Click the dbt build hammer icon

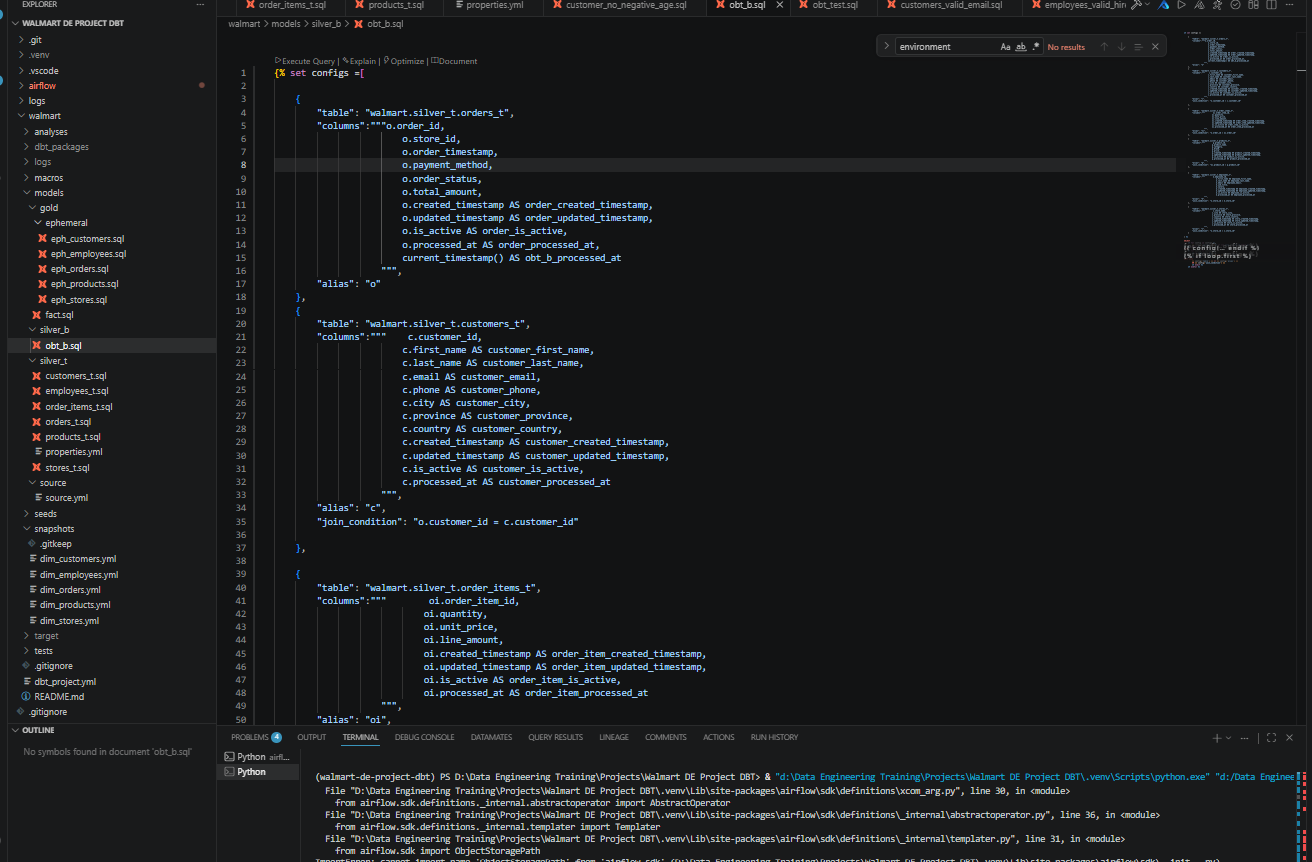pos(1136,5)
